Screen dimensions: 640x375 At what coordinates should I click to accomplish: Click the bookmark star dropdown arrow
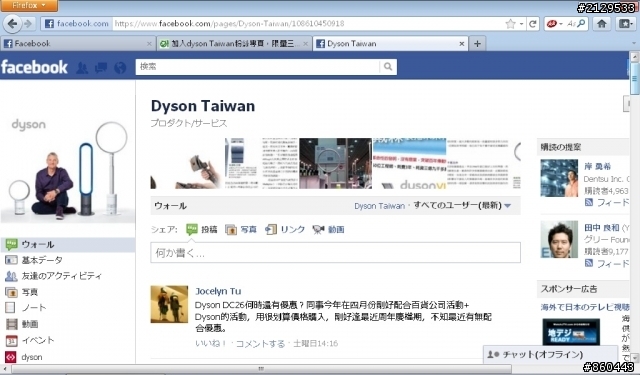click(522, 24)
